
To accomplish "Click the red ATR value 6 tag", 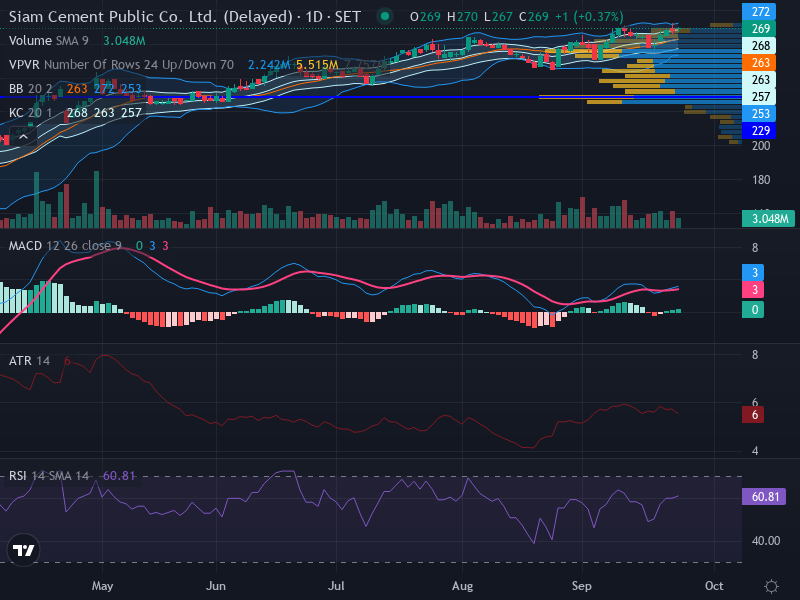I will pos(753,415).
